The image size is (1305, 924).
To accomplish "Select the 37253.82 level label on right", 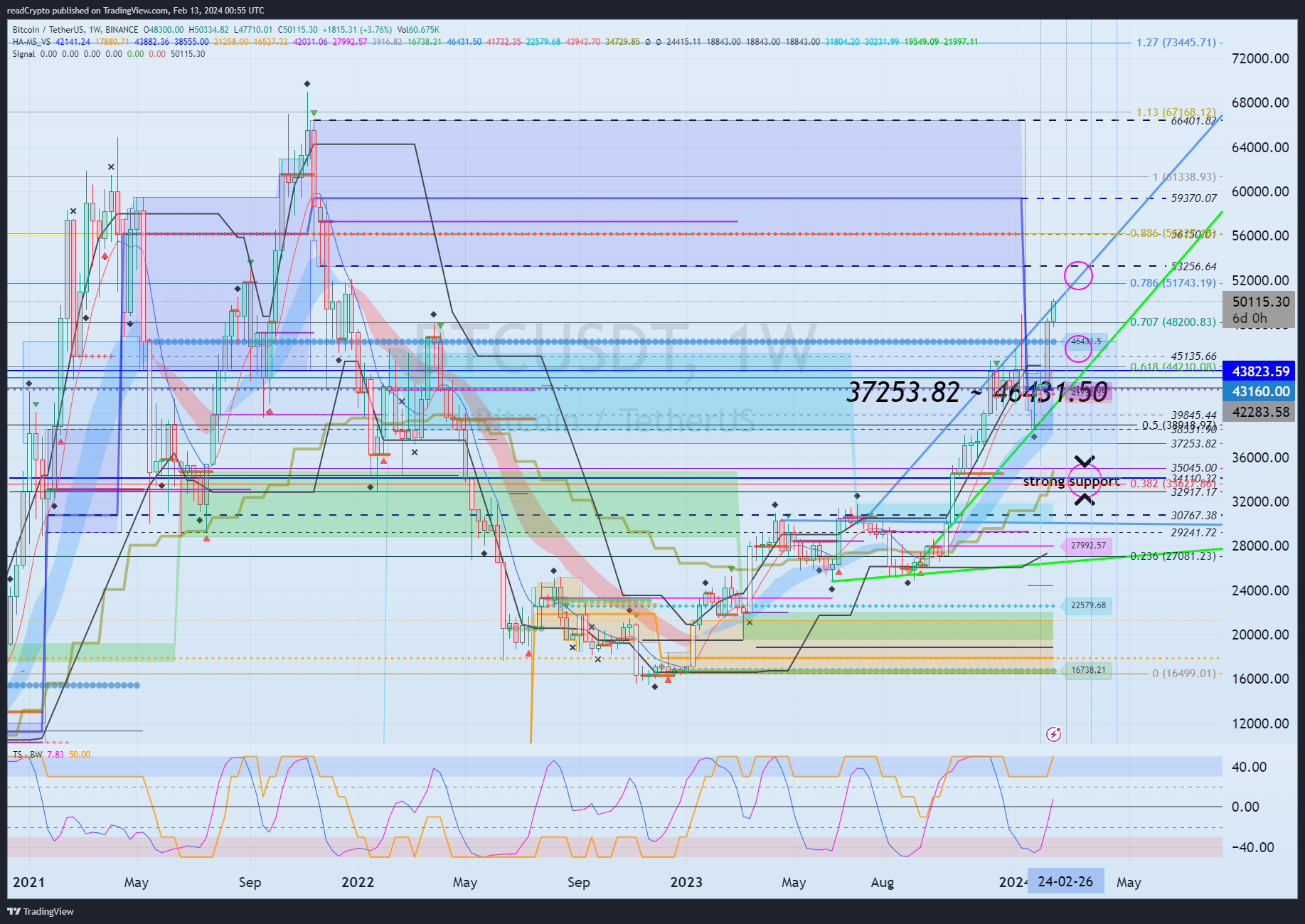I will click(x=1194, y=444).
